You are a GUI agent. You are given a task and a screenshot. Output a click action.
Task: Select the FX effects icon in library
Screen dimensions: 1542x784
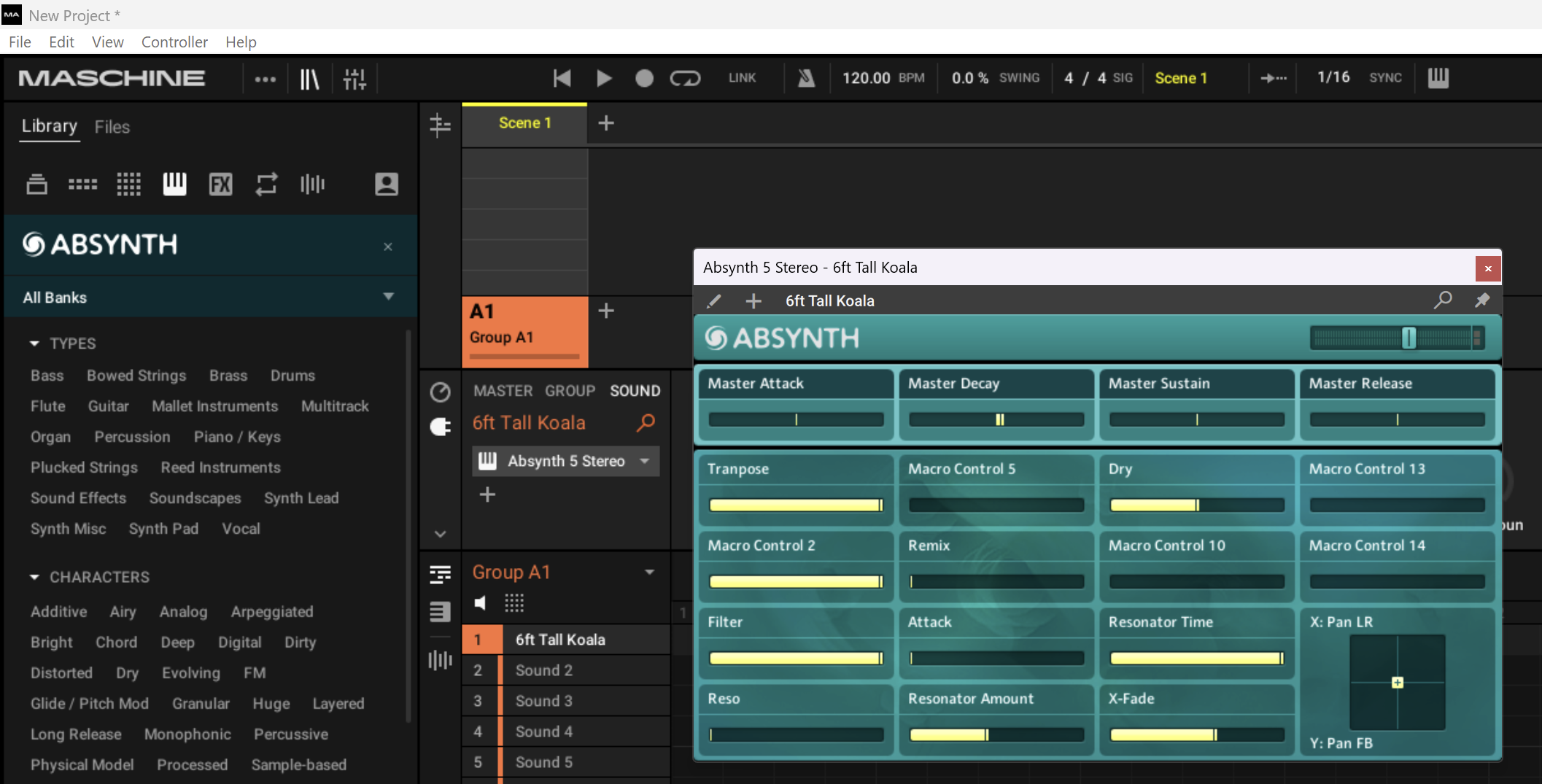tap(220, 184)
